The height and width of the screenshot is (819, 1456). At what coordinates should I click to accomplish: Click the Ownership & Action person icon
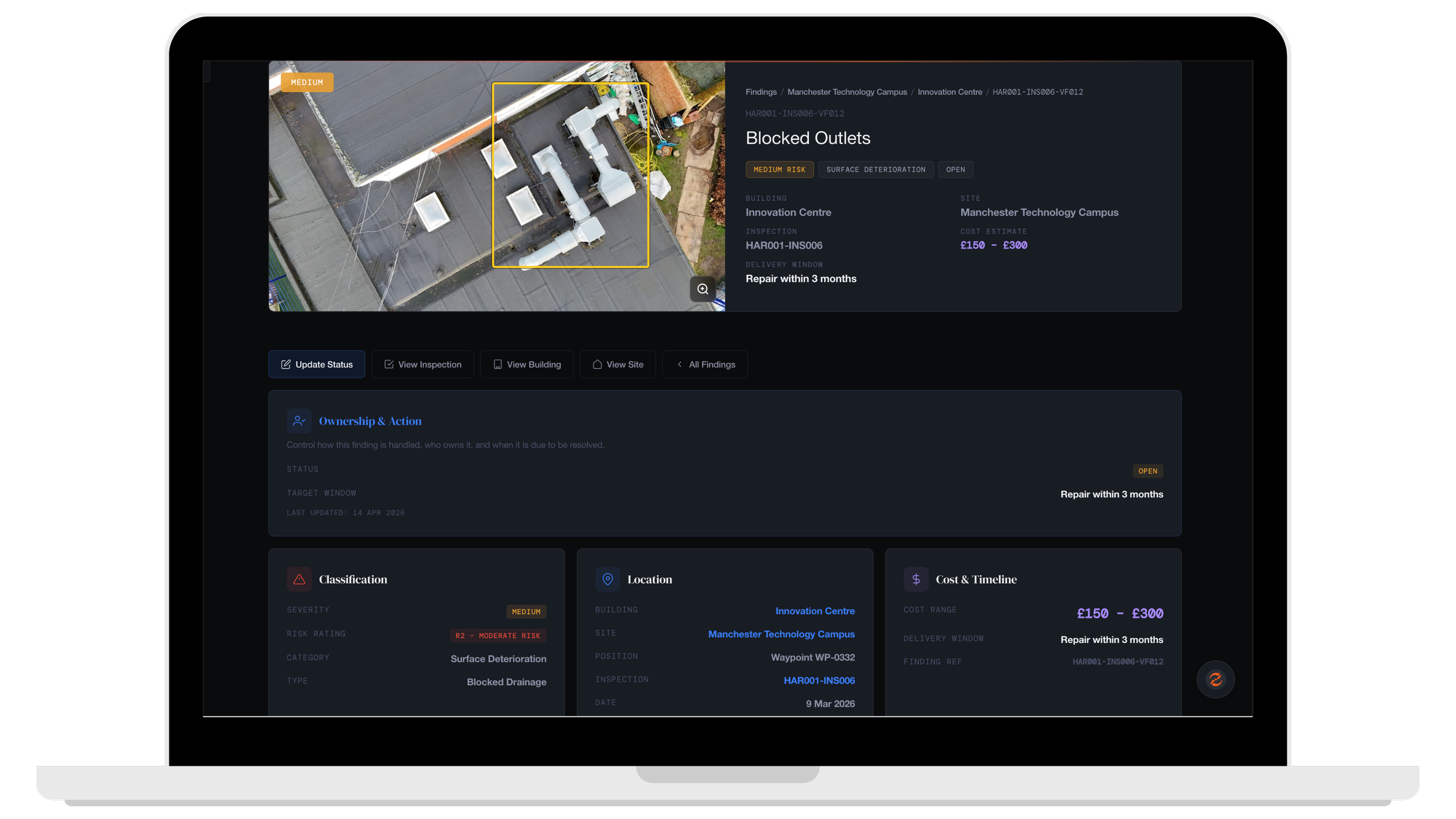(x=299, y=420)
